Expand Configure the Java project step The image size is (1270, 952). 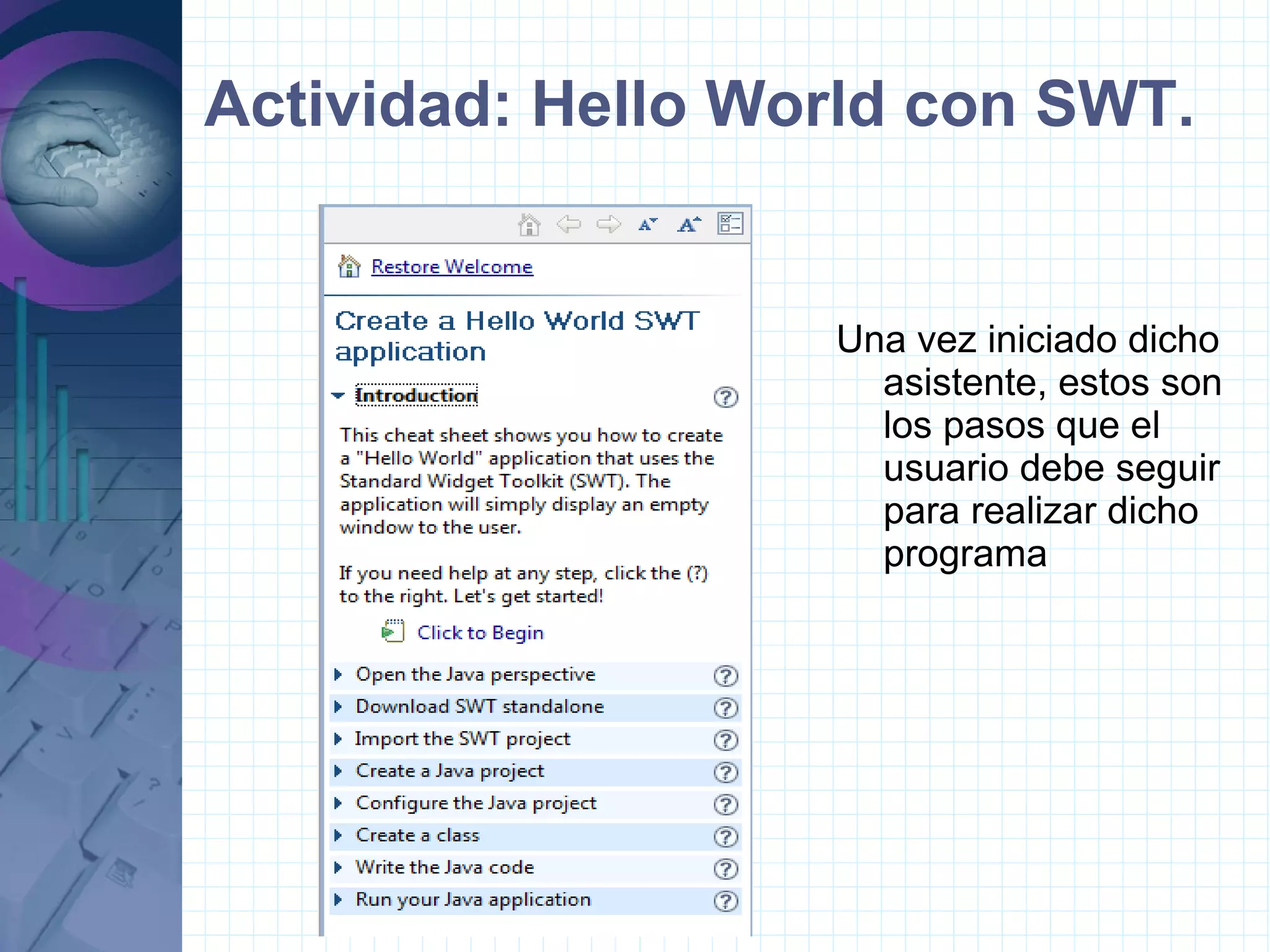[x=338, y=804]
